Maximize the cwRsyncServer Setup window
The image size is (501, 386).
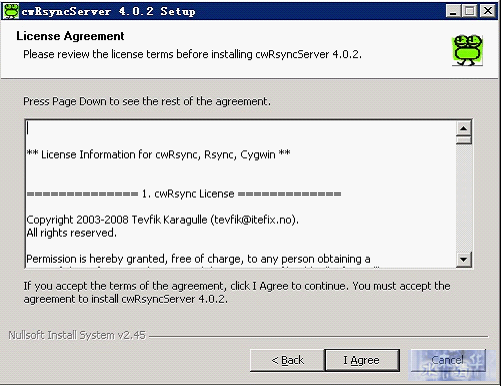[x=470, y=11]
